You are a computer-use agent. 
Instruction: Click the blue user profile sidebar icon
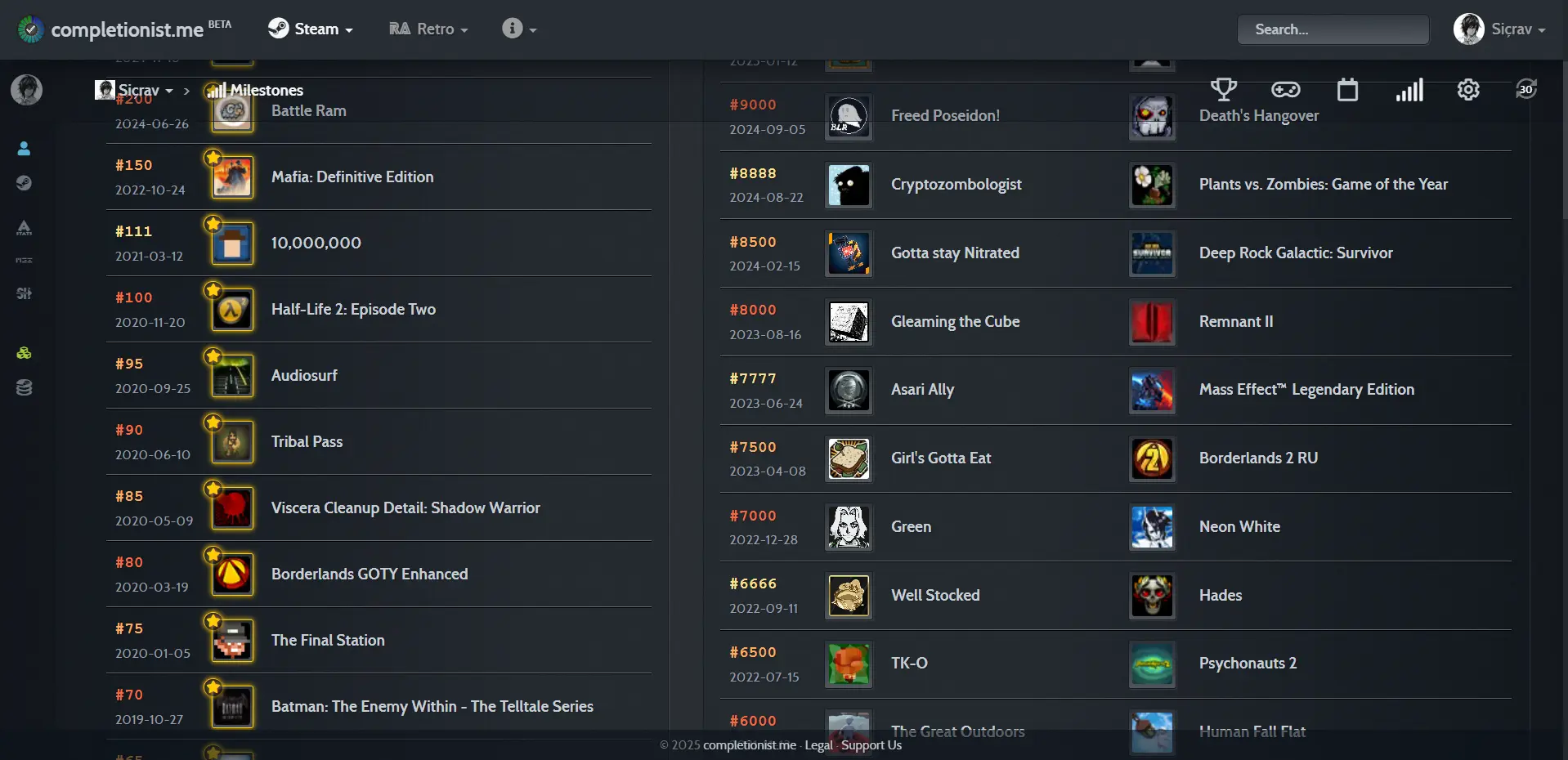(x=24, y=148)
